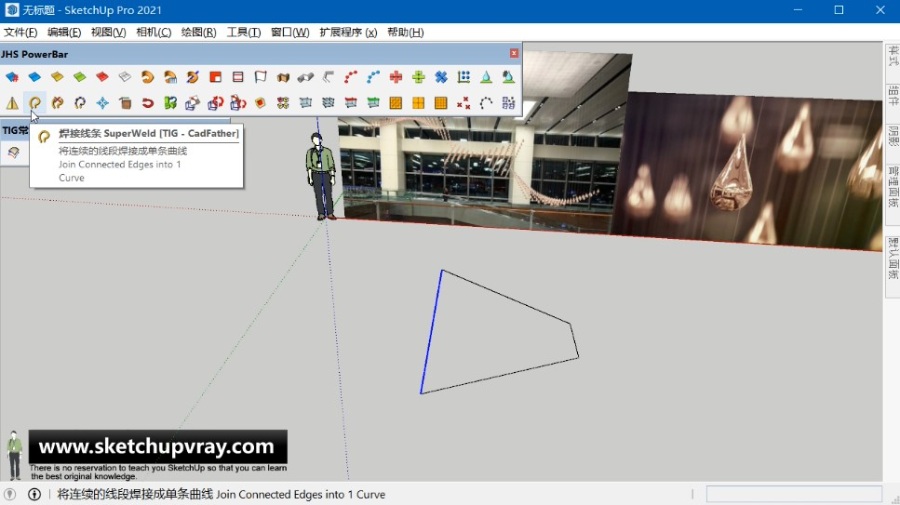Open the 绘图(R) menu
Screen dimensions: 900x505
pos(199,32)
